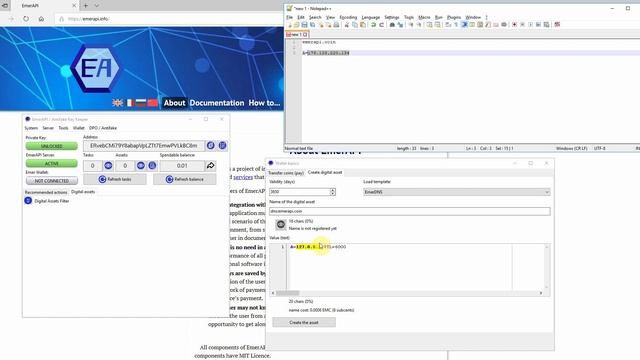Open browser tab list chevron
This screenshot has width=640, height=360.
[97, 6]
